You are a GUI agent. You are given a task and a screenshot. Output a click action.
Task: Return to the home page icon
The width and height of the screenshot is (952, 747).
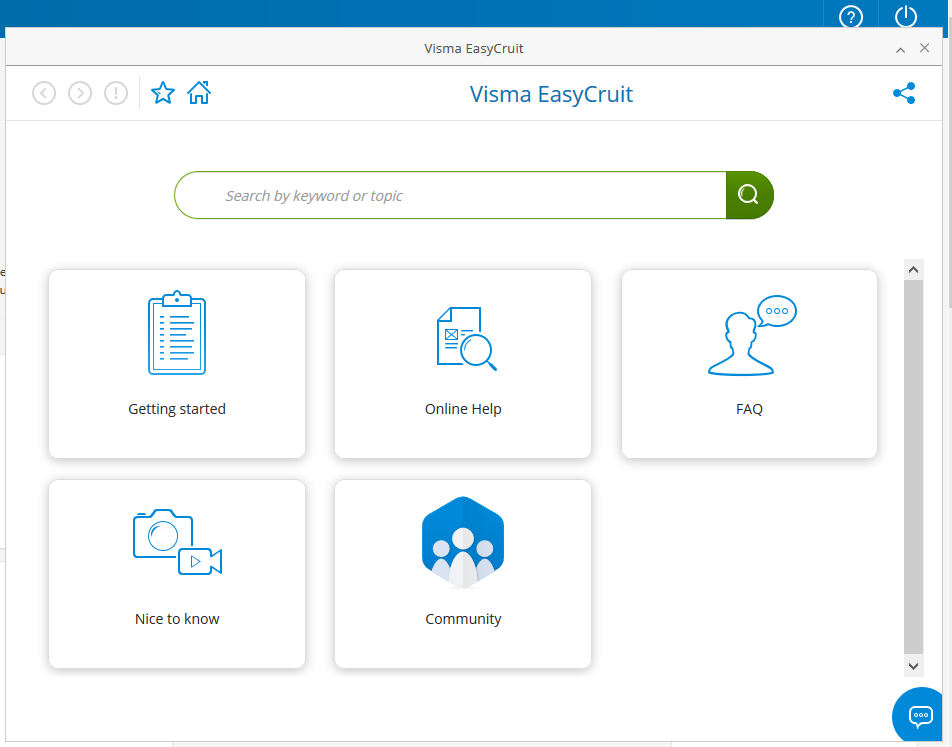(199, 93)
